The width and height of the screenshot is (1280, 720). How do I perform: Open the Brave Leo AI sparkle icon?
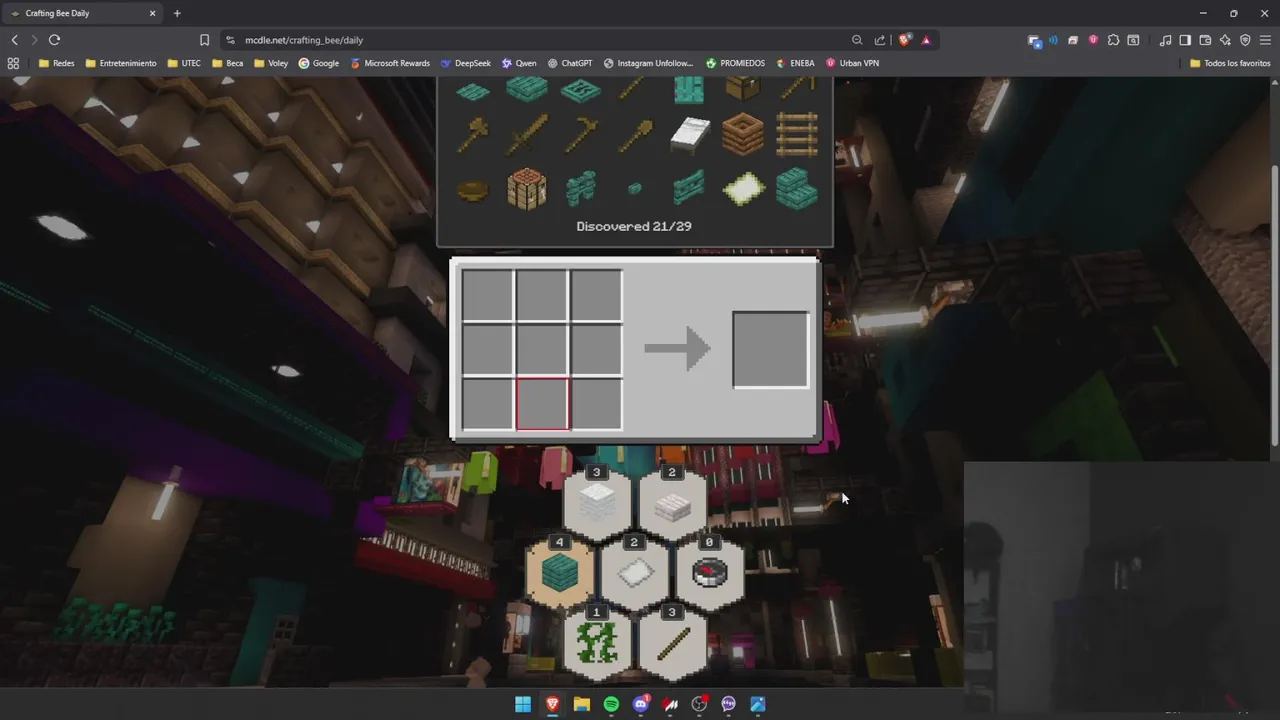pos(1225,40)
